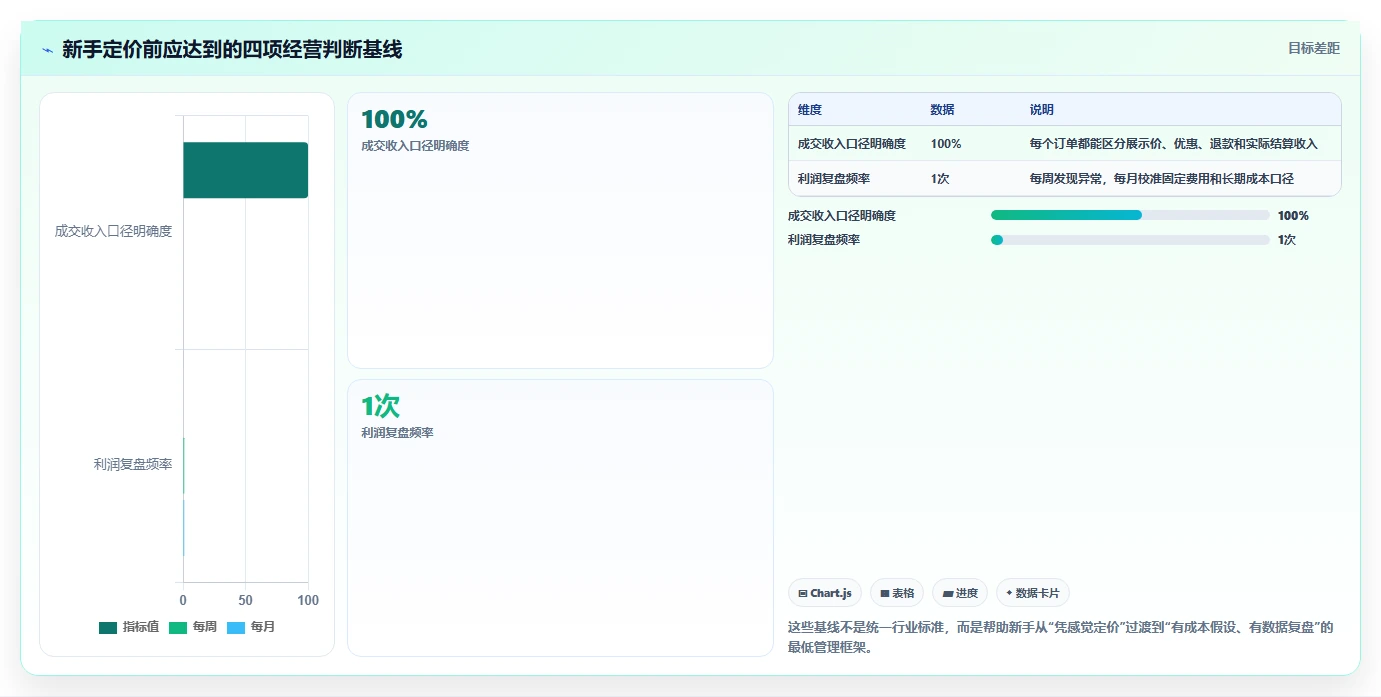The width and height of the screenshot is (1381, 697).
Task: Click table data cell 100%
Action: (x=946, y=144)
